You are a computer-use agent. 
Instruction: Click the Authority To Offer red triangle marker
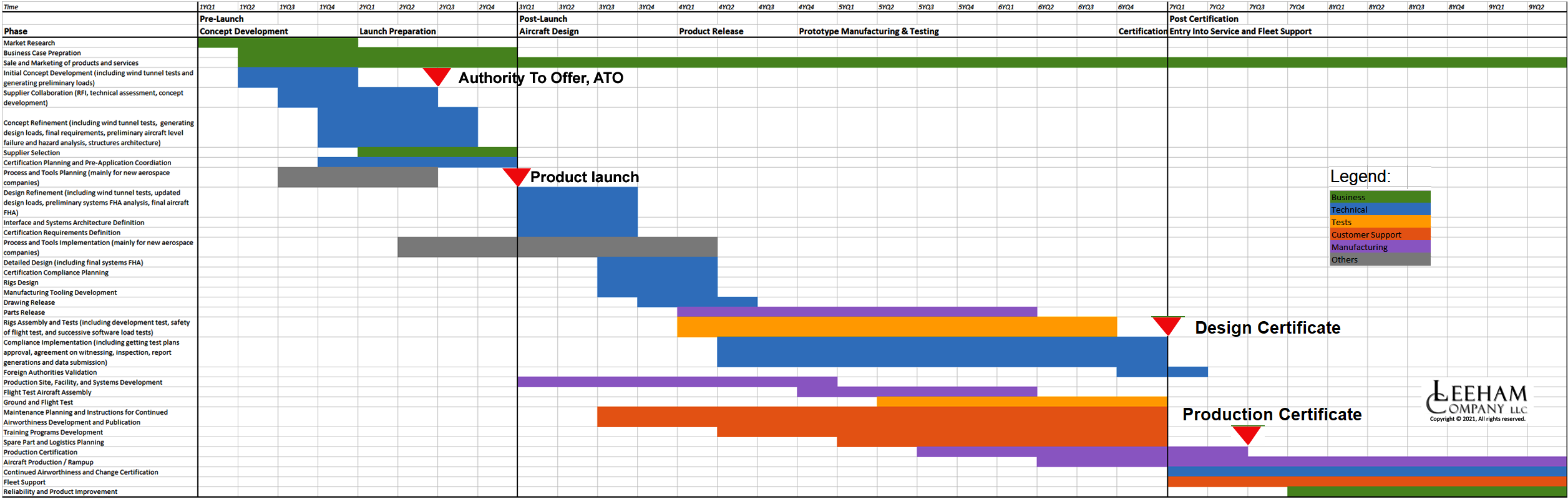437,76
